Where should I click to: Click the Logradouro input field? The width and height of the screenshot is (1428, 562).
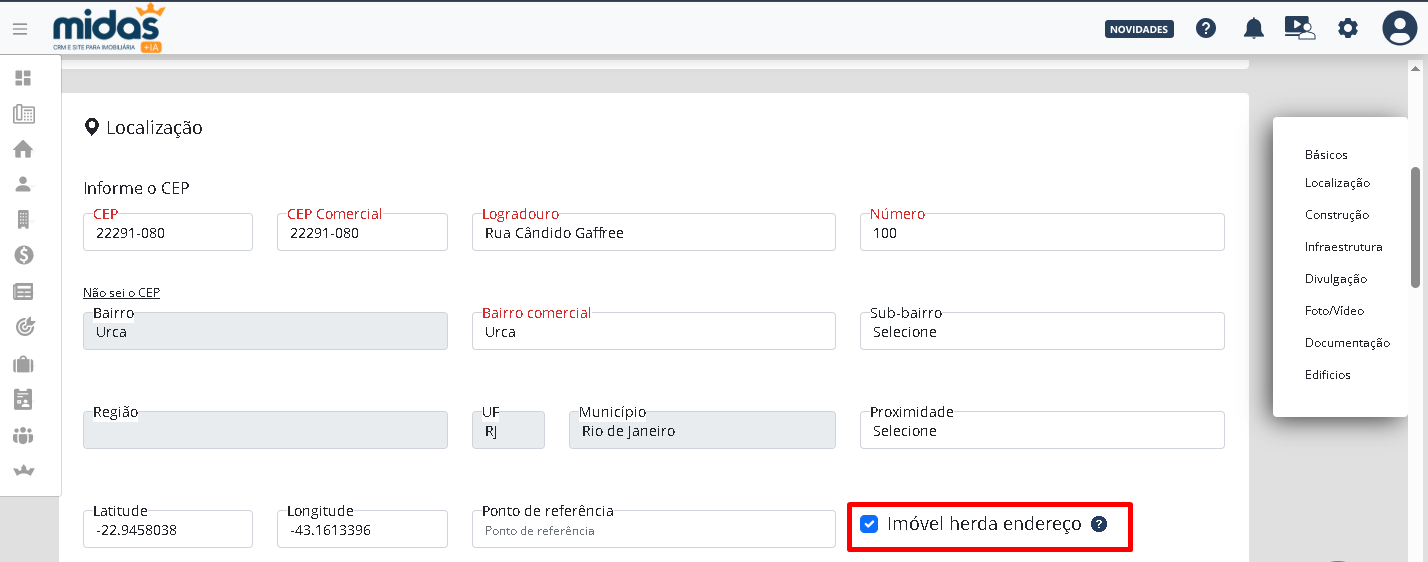click(x=653, y=233)
